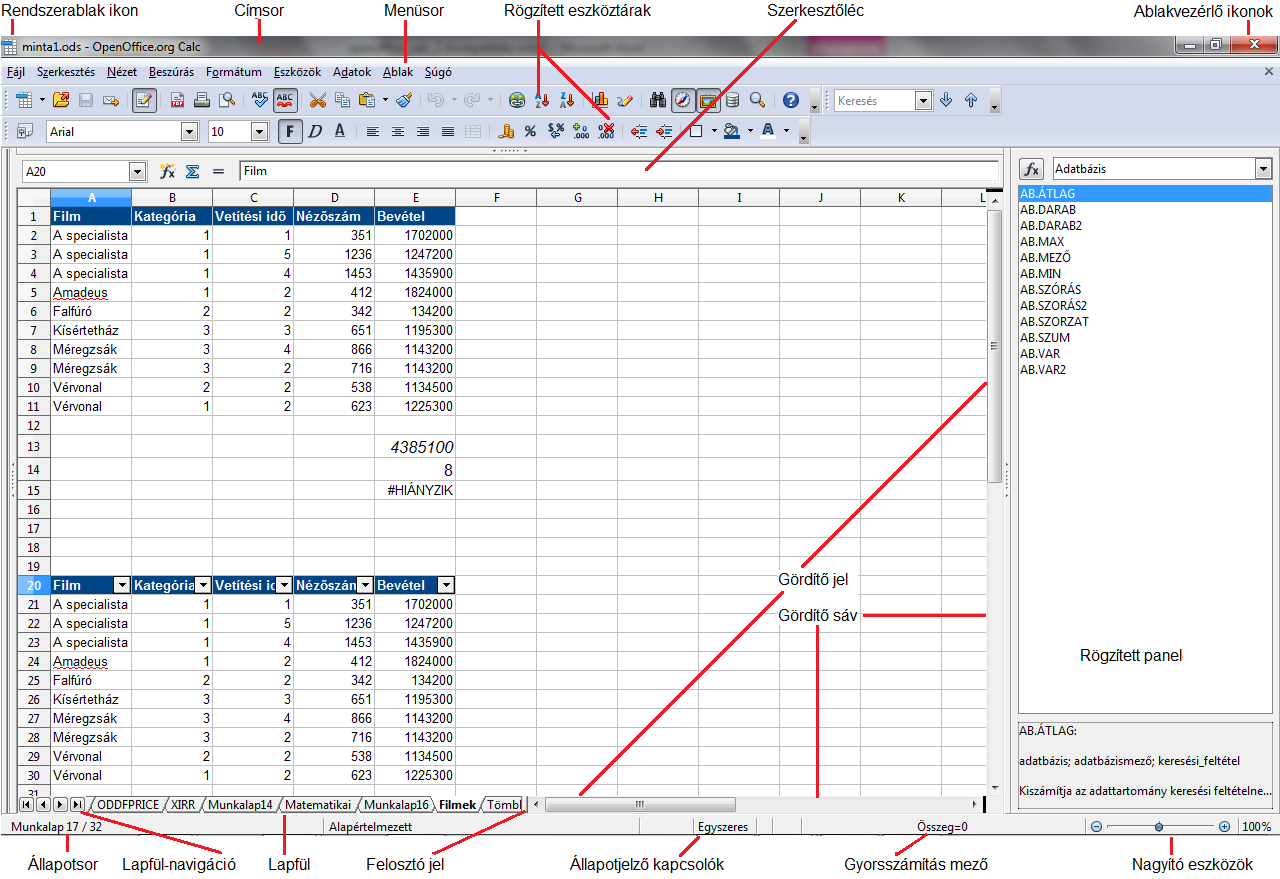
Task: Click the Print printer icon
Action: tap(202, 100)
